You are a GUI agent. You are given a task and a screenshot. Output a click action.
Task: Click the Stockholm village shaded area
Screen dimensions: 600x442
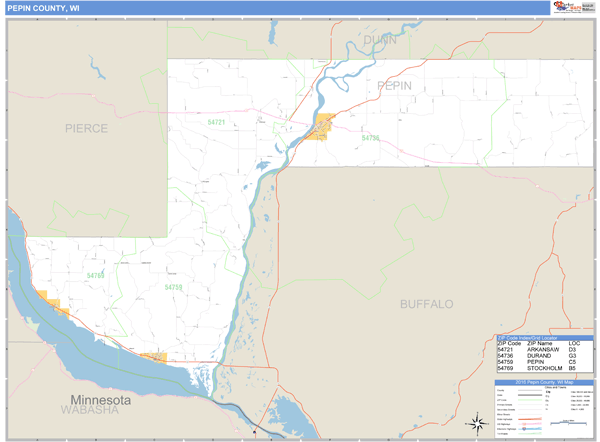coord(53,303)
